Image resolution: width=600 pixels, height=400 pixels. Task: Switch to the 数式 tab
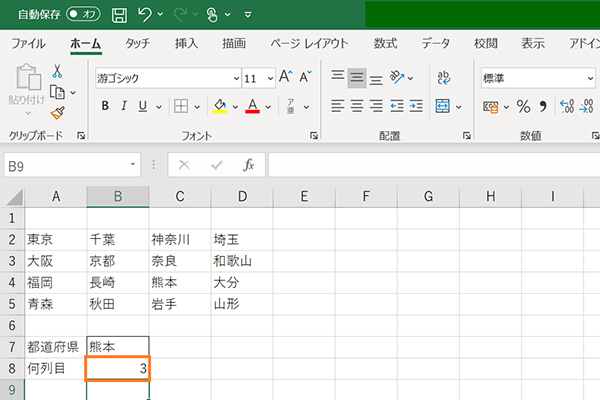pyautogui.click(x=385, y=43)
